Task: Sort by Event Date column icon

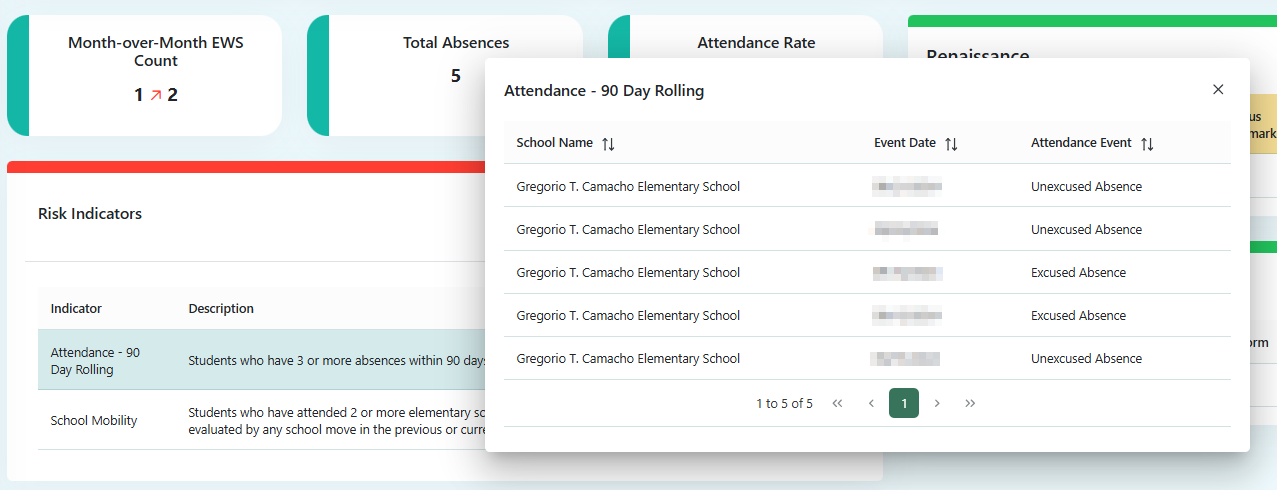Action: pyautogui.click(x=951, y=144)
